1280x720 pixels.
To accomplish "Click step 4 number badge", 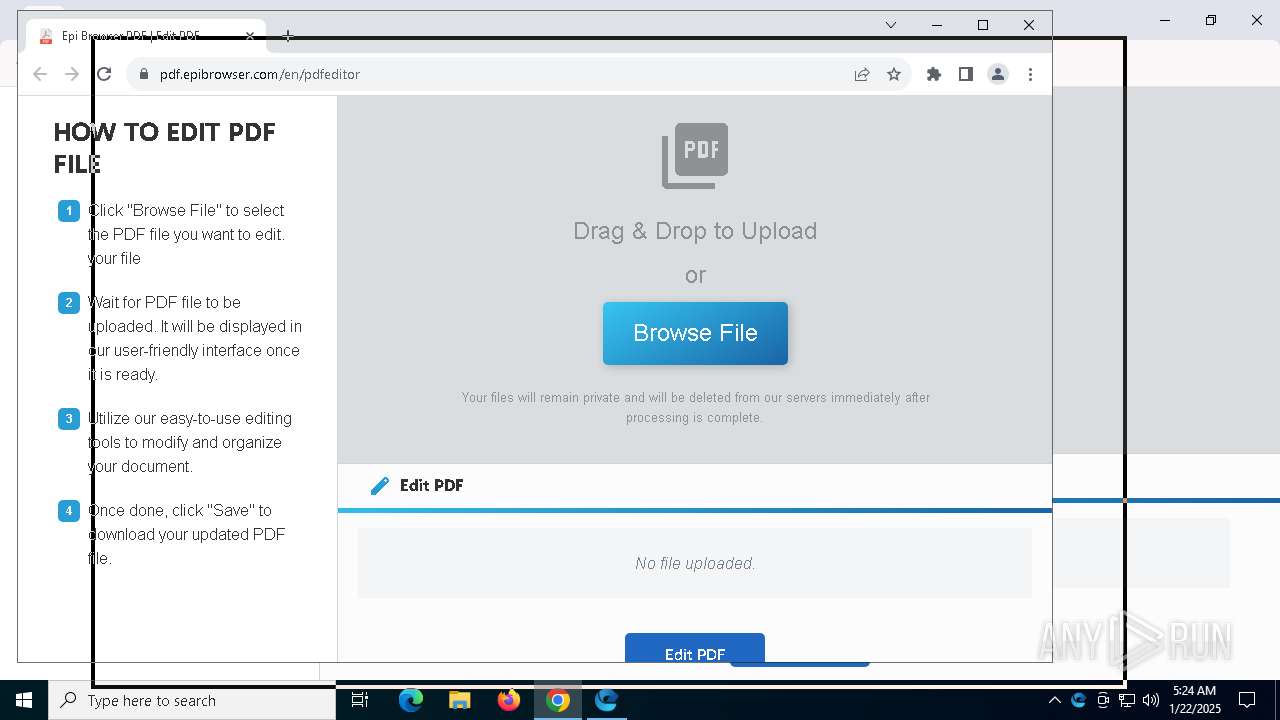I will [x=69, y=511].
